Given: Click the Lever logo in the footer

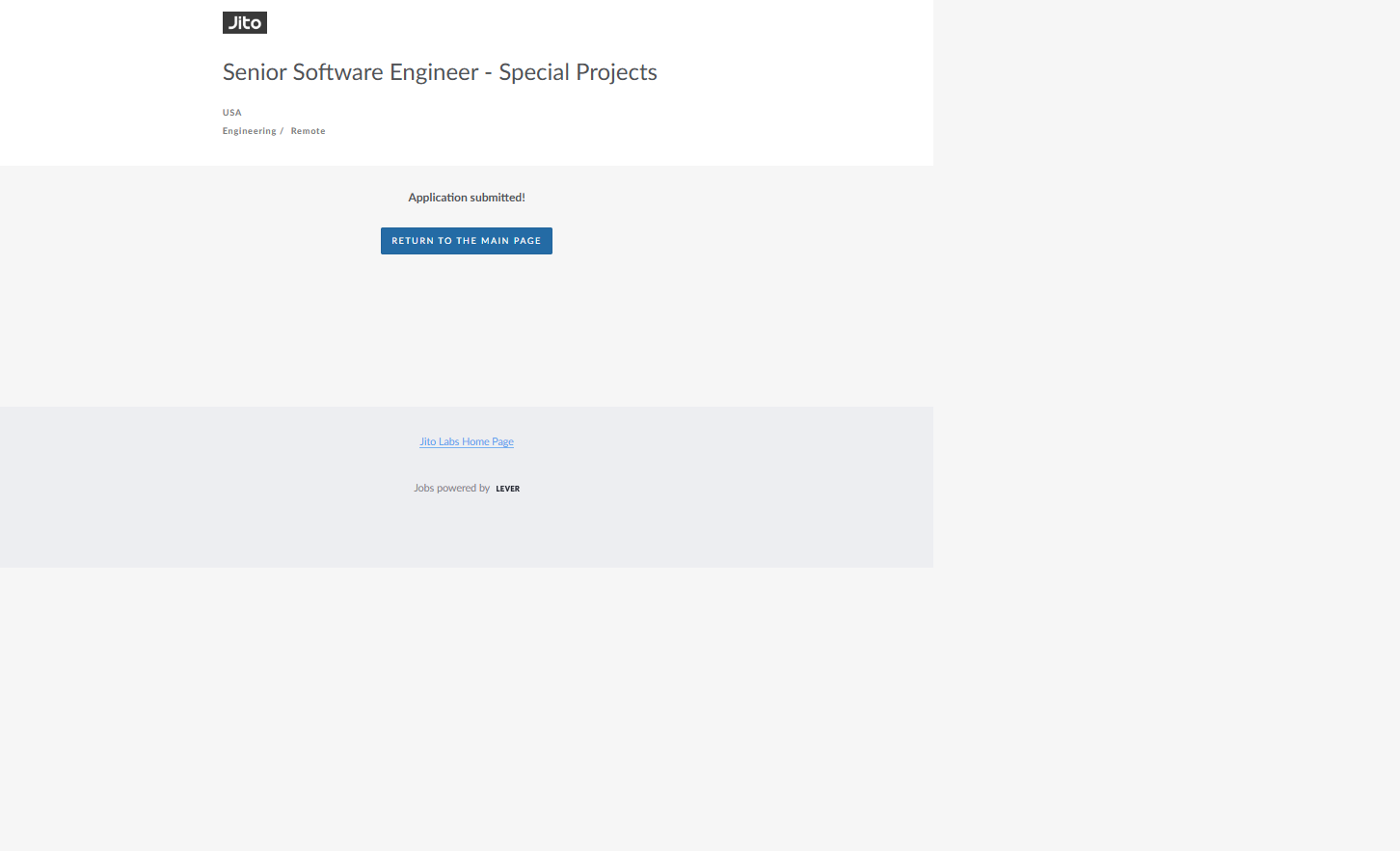Looking at the screenshot, I should click(x=507, y=489).
